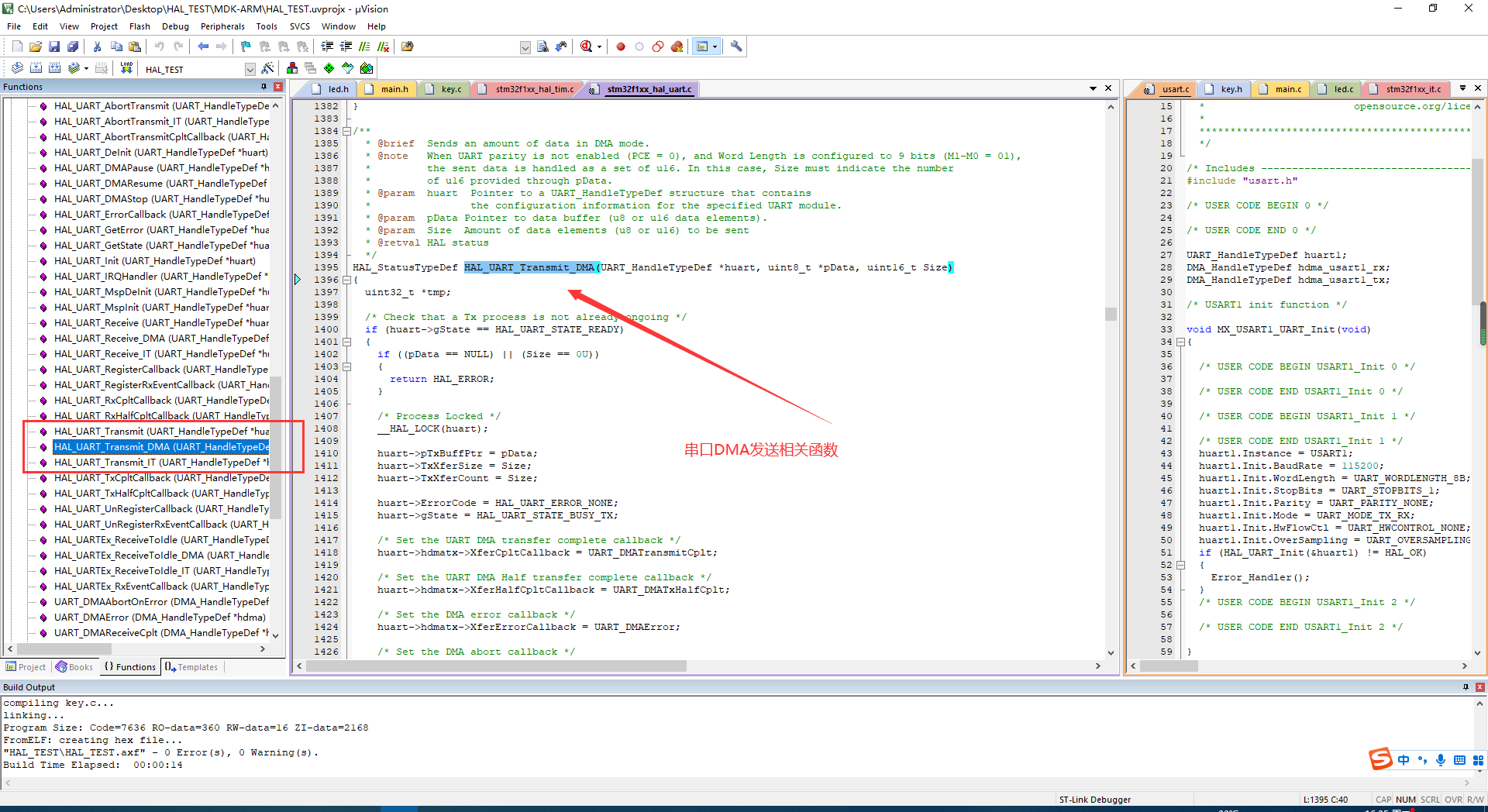Indent selected lines icon
1488x812 pixels.
(x=327, y=46)
